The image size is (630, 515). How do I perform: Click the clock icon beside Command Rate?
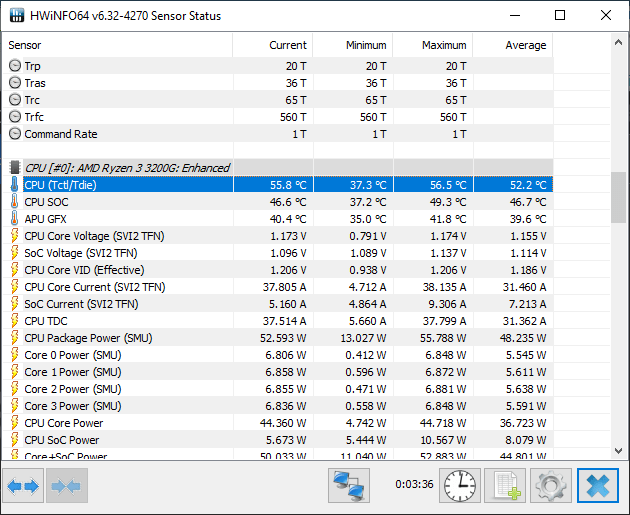(15, 134)
